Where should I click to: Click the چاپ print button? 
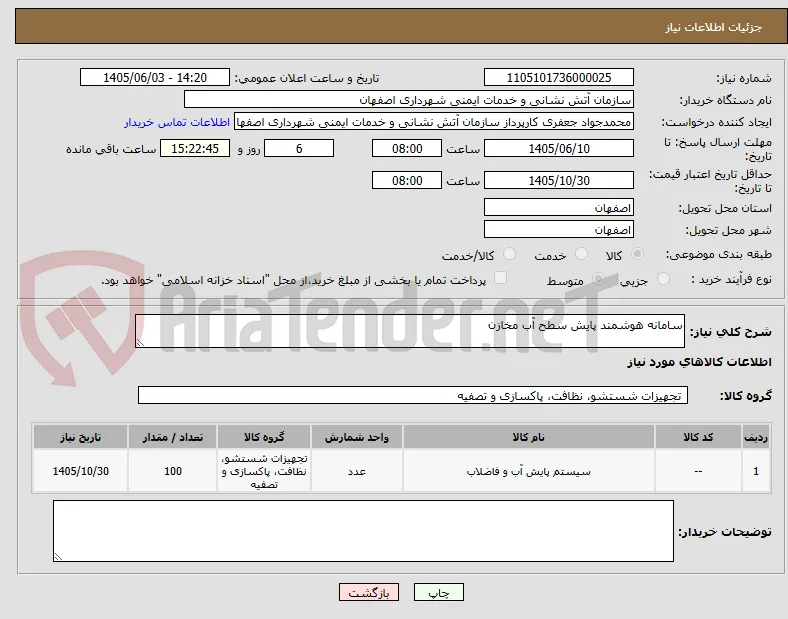[x=439, y=592]
